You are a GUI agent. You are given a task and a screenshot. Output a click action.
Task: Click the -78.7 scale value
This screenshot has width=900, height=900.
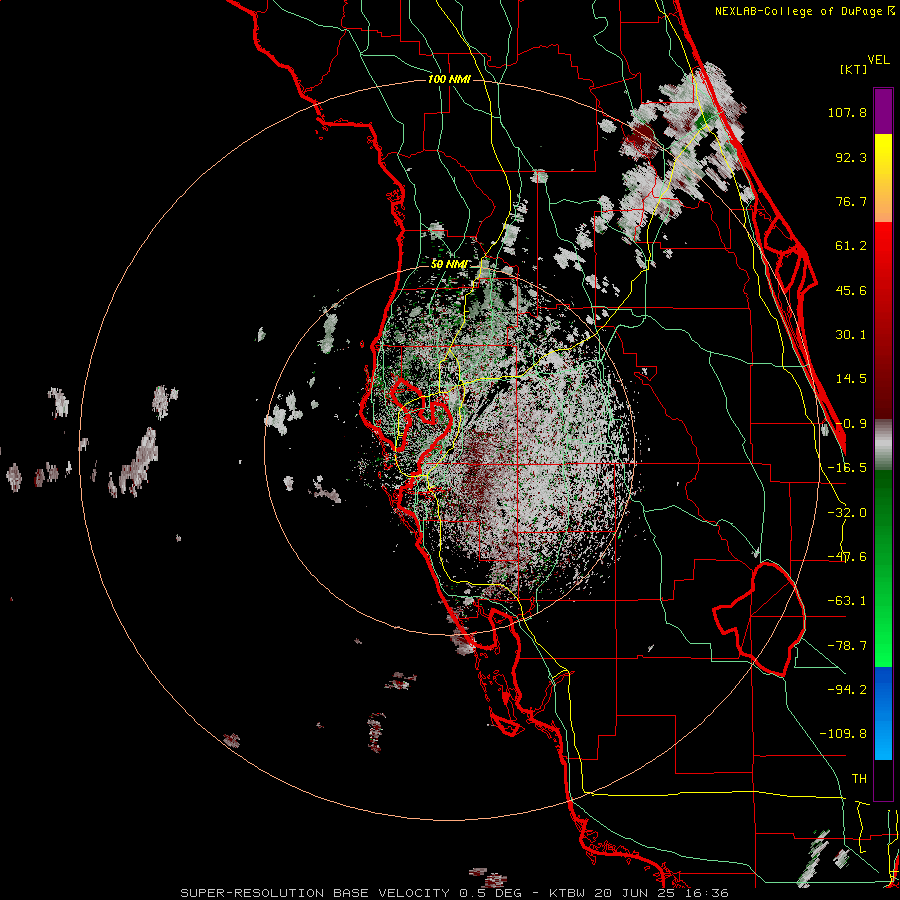847,646
